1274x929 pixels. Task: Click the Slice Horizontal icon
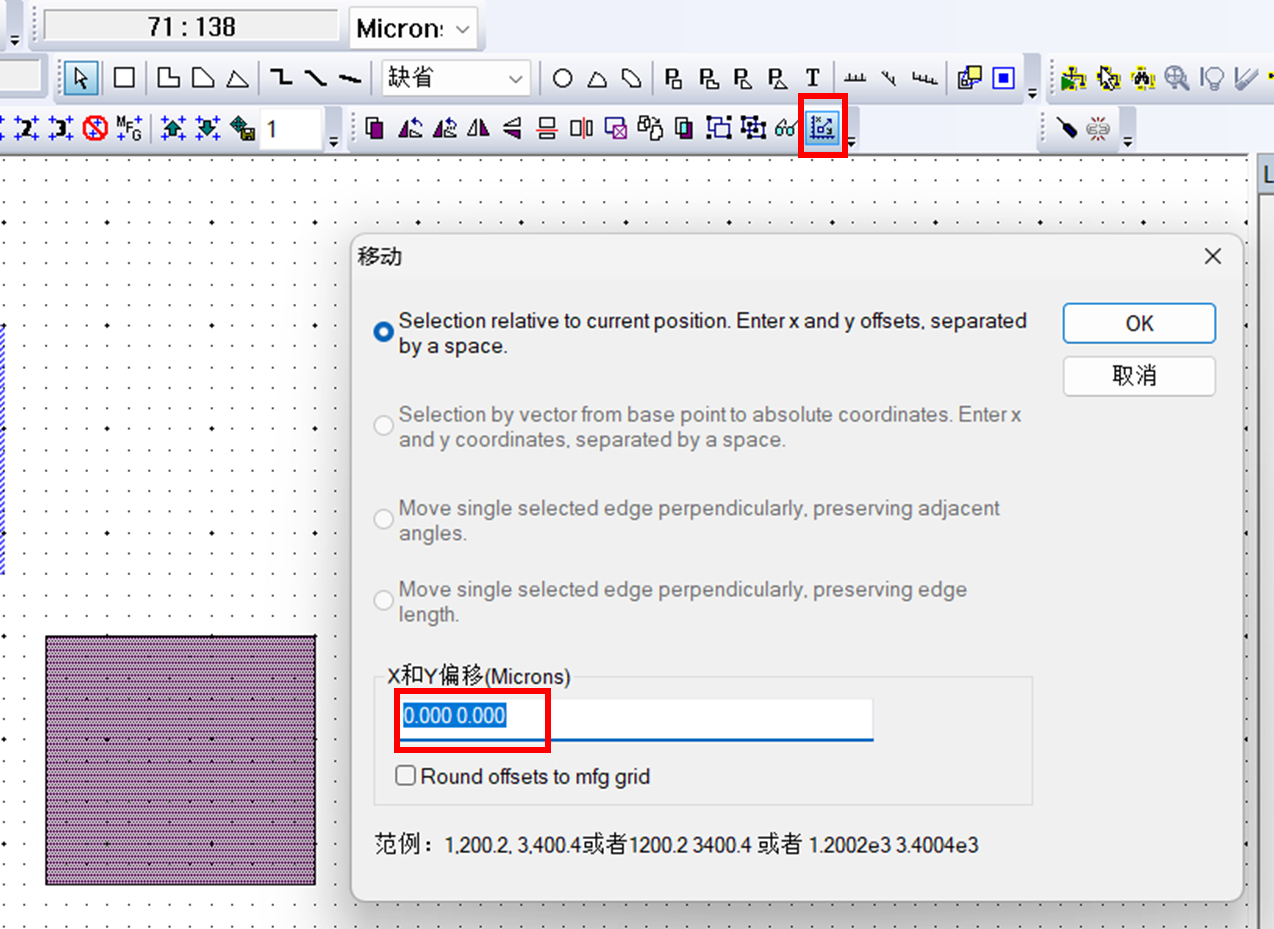click(547, 128)
